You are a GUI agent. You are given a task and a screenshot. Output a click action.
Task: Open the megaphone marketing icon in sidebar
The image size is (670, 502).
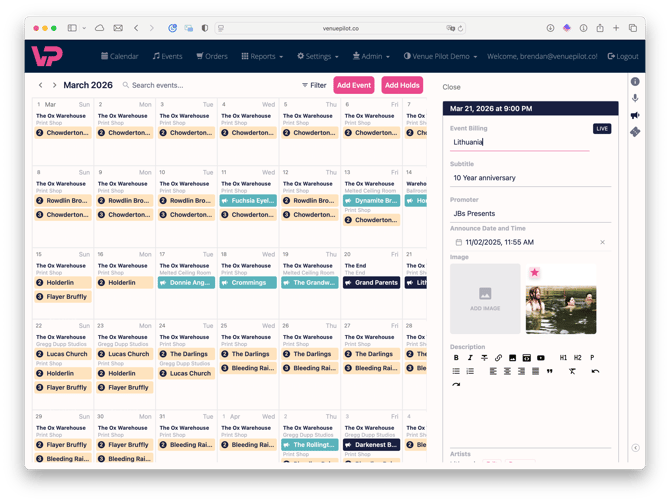(x=635, y=115)
